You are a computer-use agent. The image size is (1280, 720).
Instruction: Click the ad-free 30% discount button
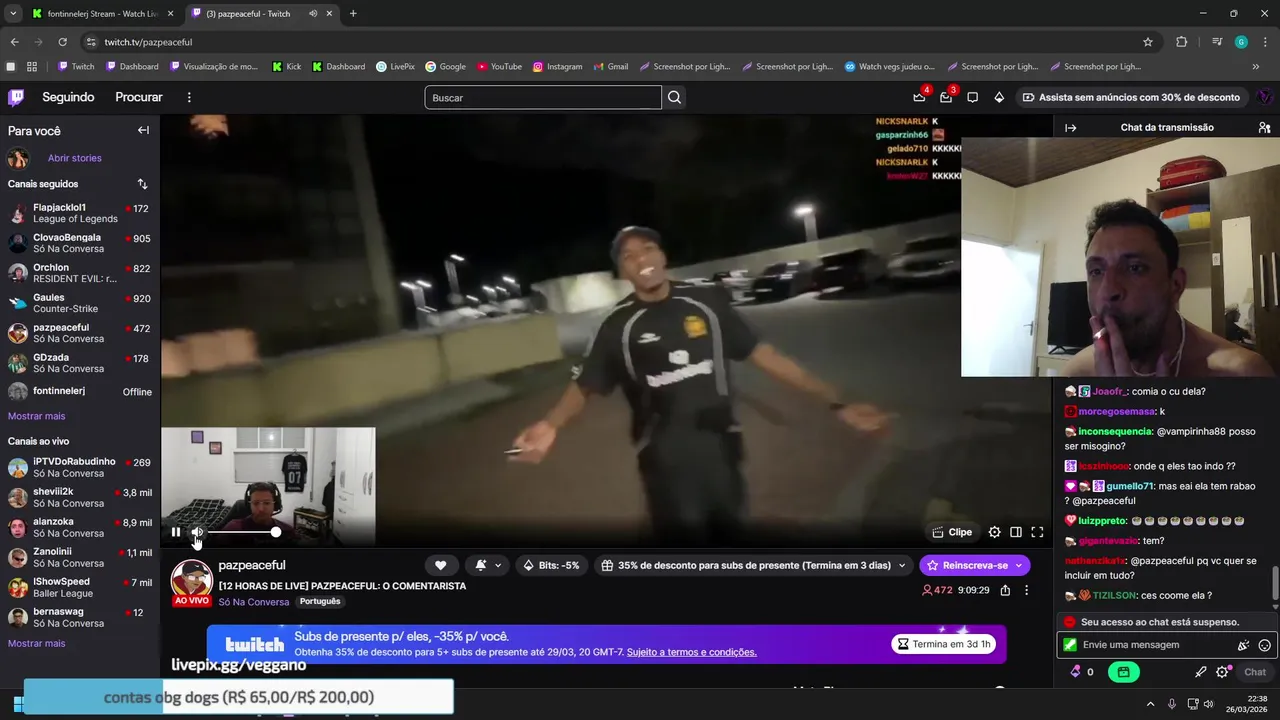(1131, 97)
